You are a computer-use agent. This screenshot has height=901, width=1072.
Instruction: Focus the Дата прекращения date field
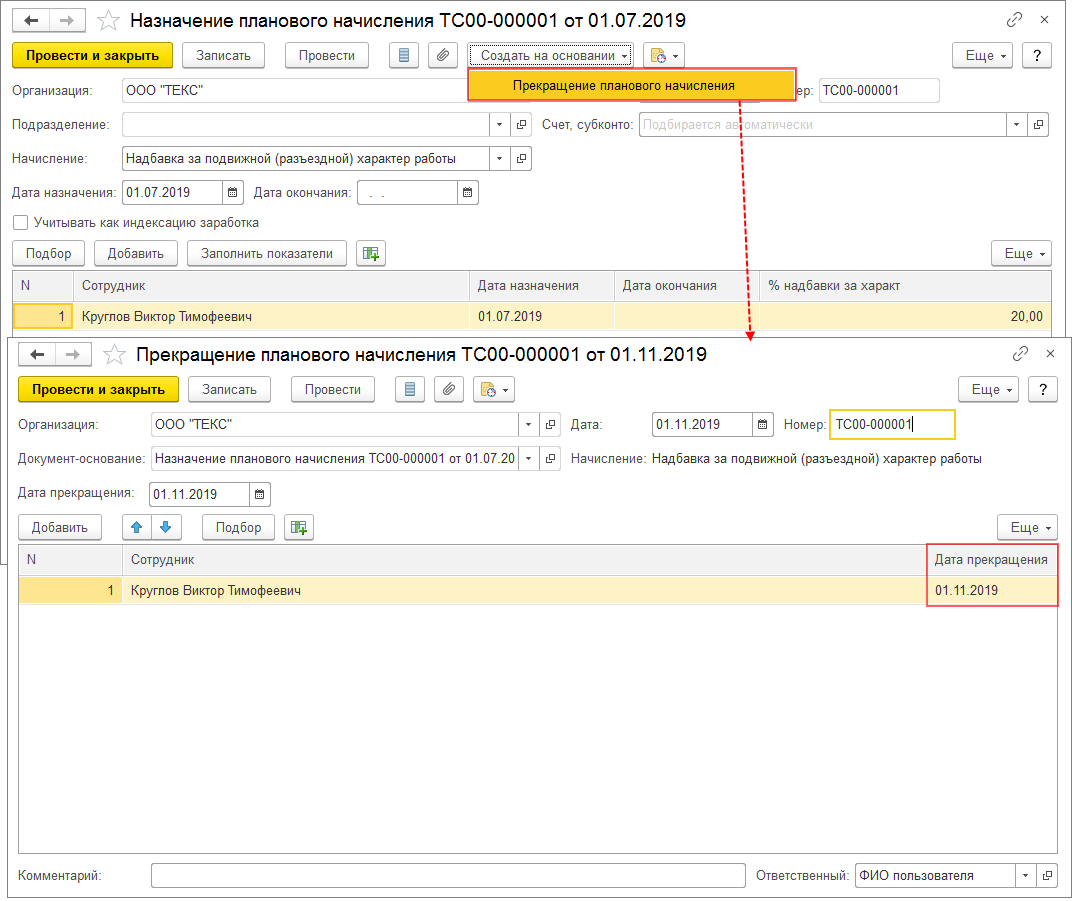(199, 494)
